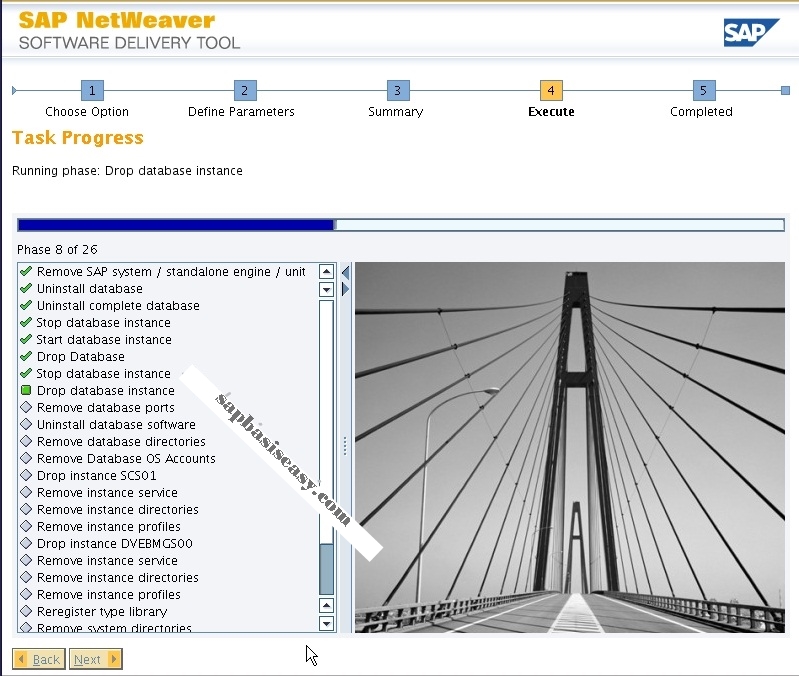Screen dimensions: 799x676
Task: Select 'Uninstall complete database' row text
Action: click(118, 305)
